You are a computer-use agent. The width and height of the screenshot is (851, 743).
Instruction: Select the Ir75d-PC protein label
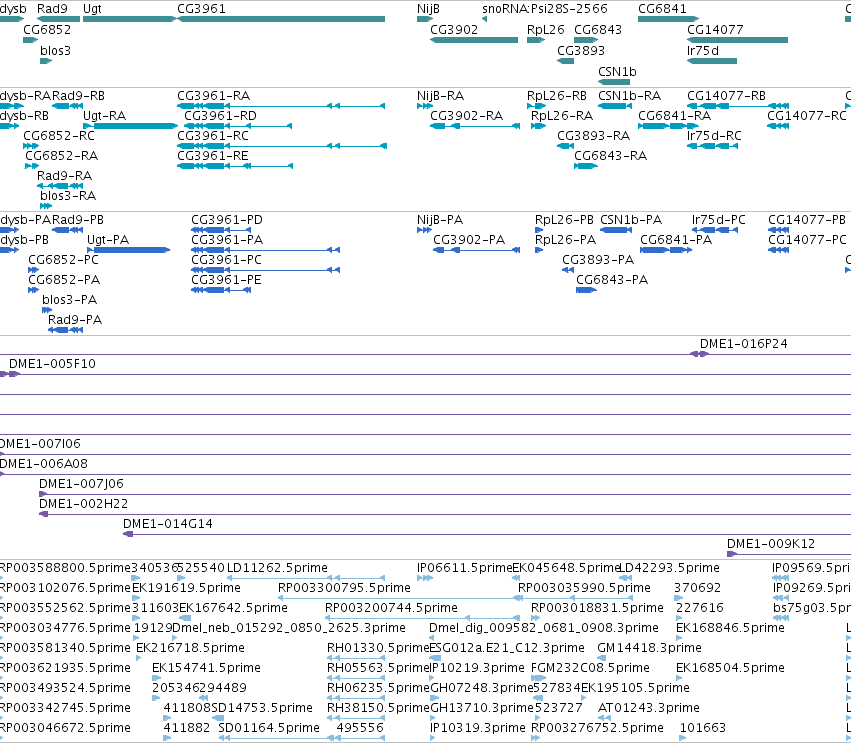719,220
